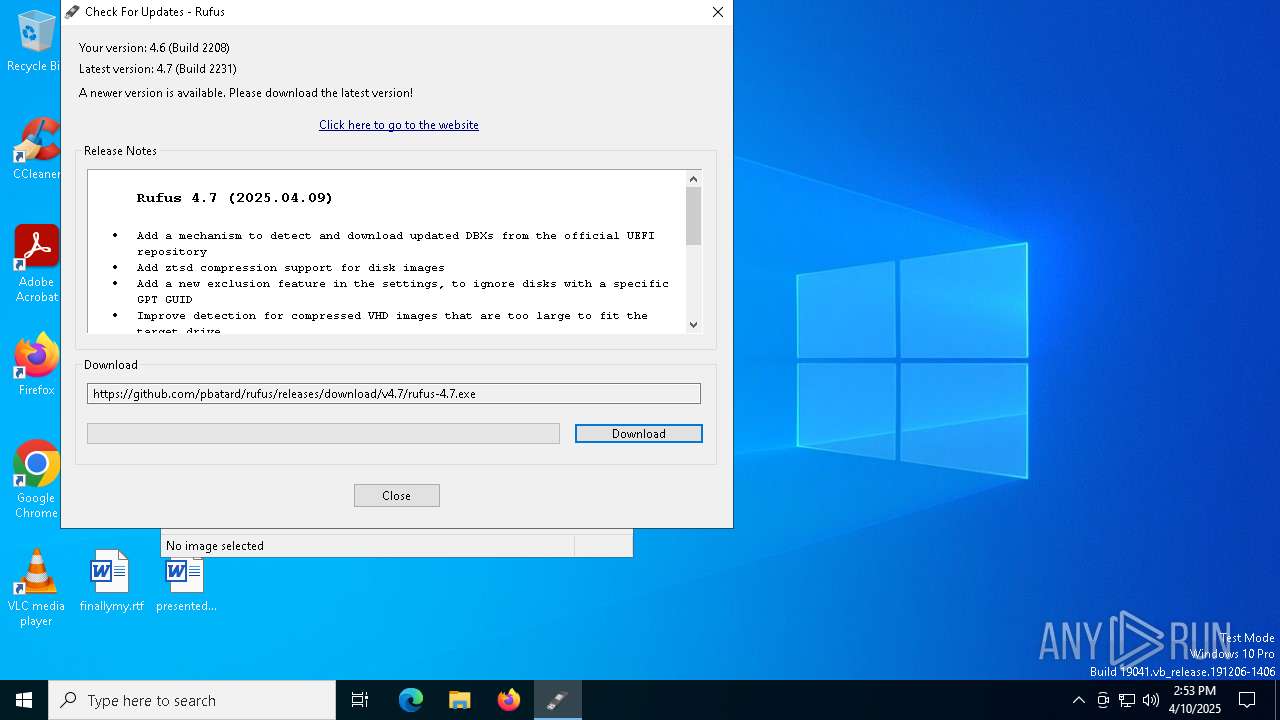Launch VLC media player desktop icon
The height and width of the screenshot is (720, 1280).
(36, 588)
